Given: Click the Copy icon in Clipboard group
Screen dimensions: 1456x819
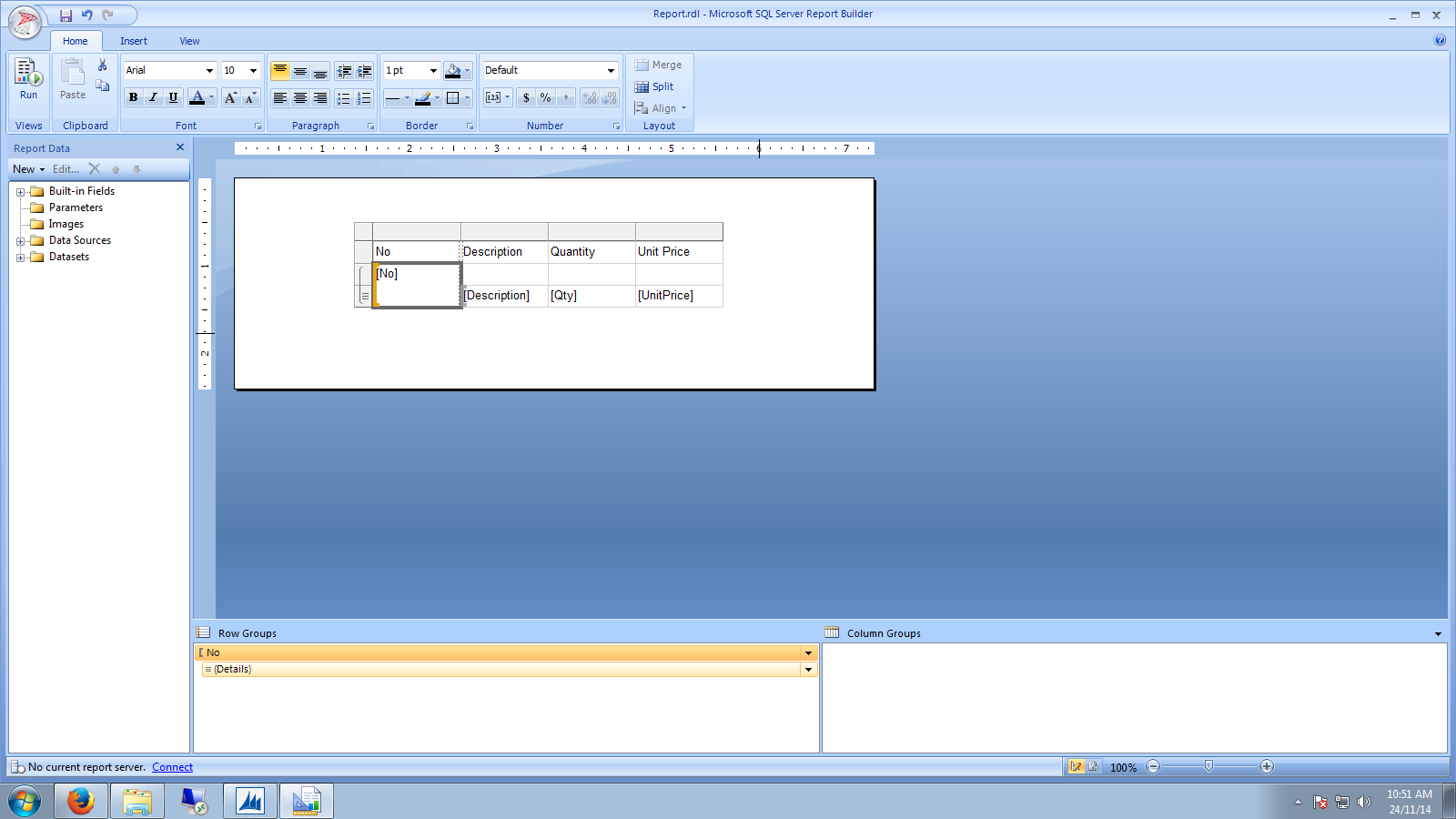Looking at the screenshot, I should [103, 85].
